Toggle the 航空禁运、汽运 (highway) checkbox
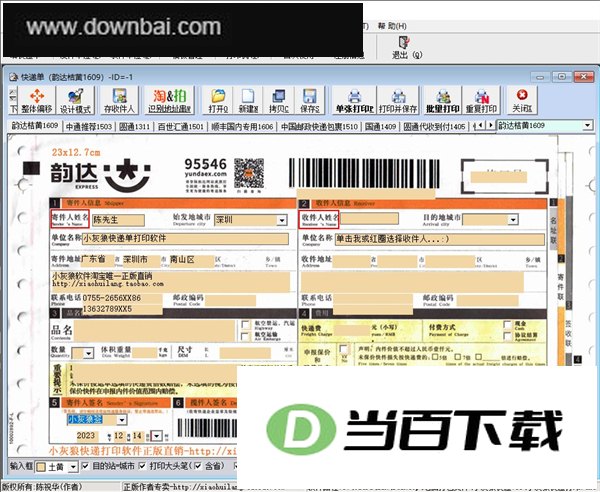600x492 pixels. pos(245,325)
